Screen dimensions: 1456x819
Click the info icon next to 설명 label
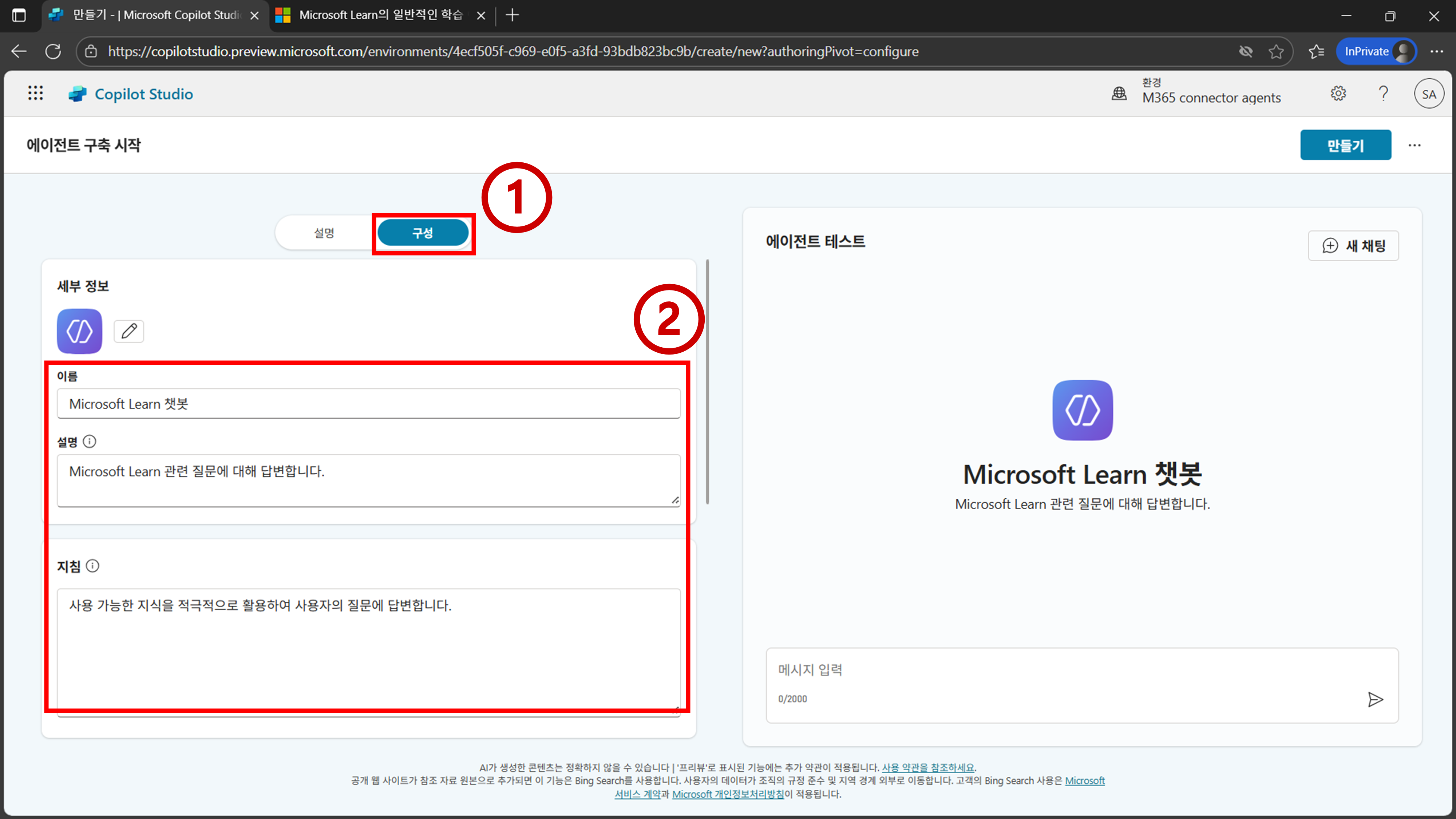[89, 442]
